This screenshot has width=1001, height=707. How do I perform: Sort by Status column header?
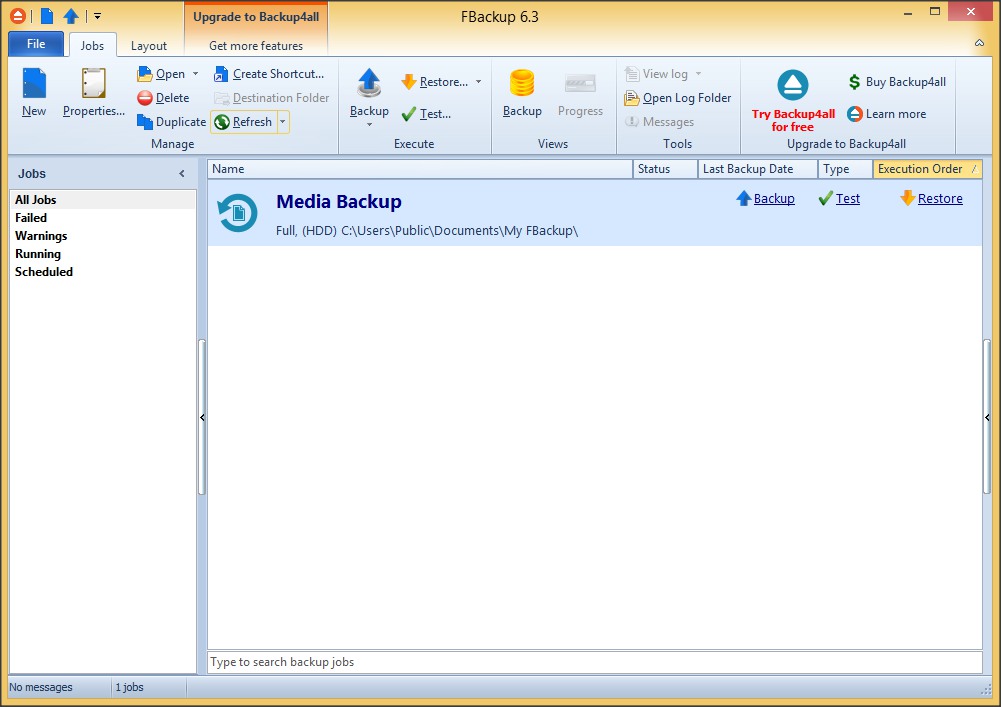[665, 169]
